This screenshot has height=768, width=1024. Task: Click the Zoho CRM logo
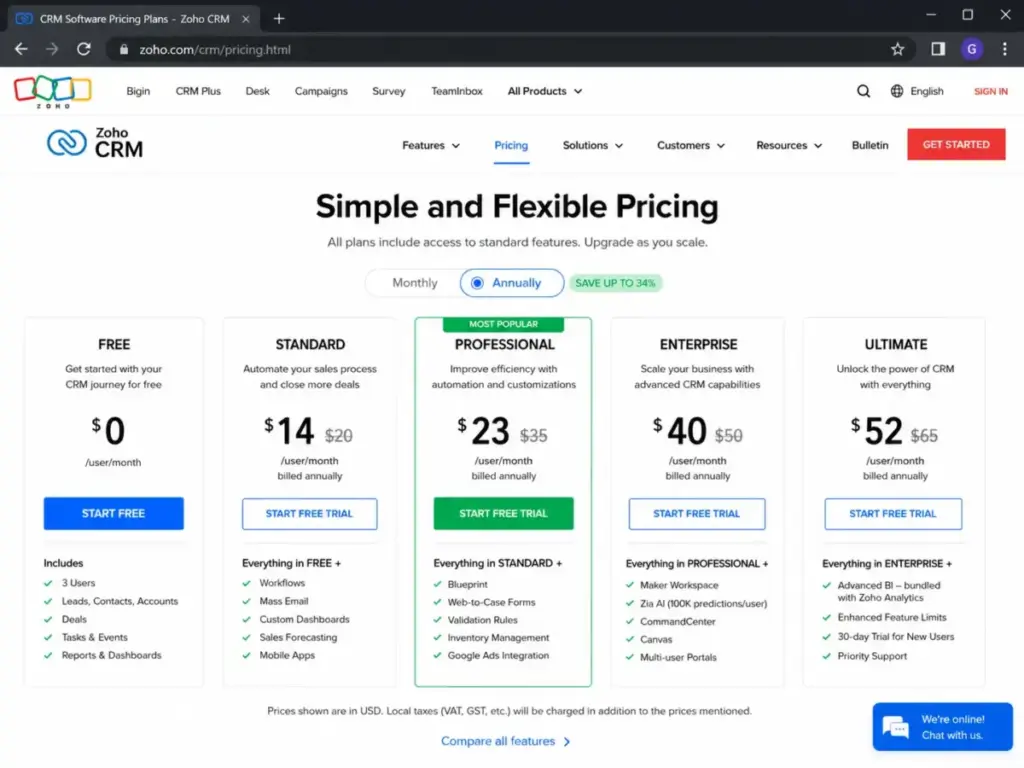[x=95, y=143]
